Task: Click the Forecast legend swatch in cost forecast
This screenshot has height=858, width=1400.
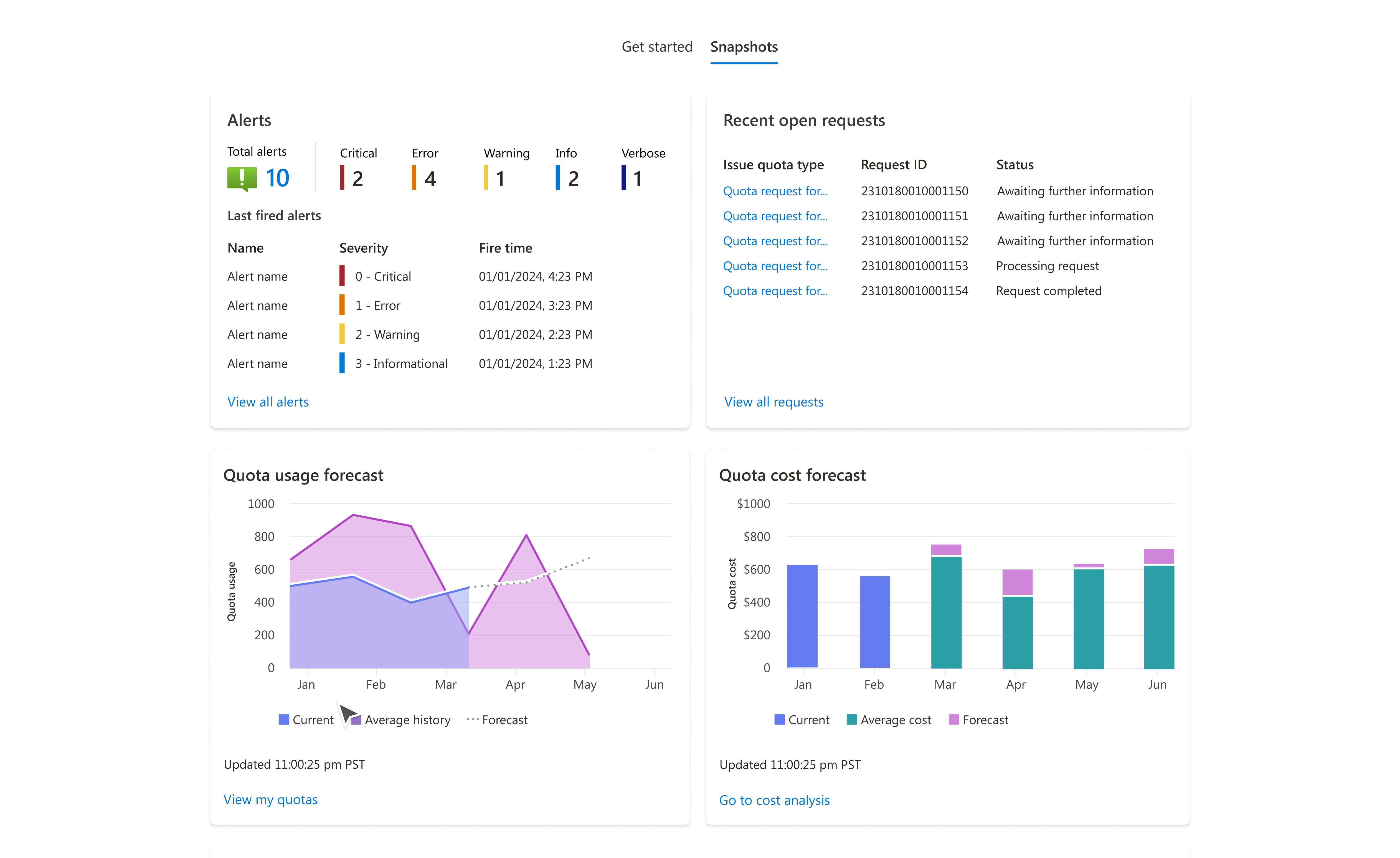Action: coord(953,720)
